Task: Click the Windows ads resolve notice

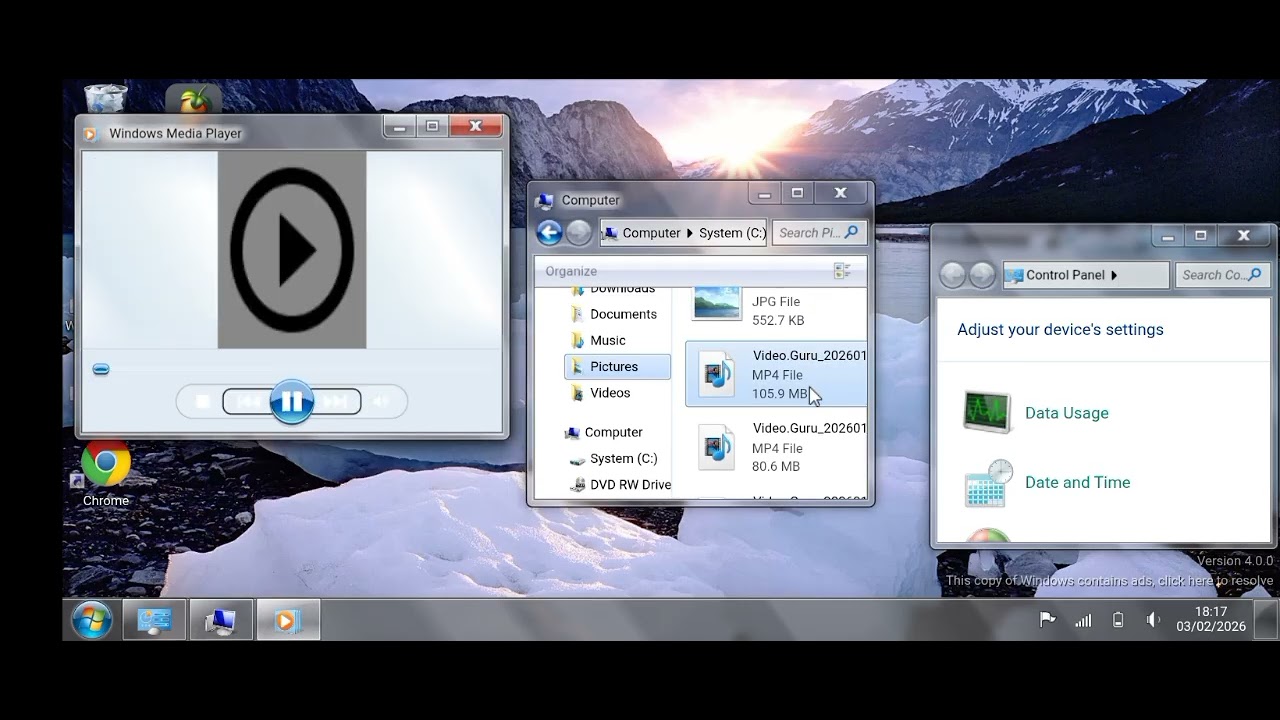Action: coord(1110,581)
